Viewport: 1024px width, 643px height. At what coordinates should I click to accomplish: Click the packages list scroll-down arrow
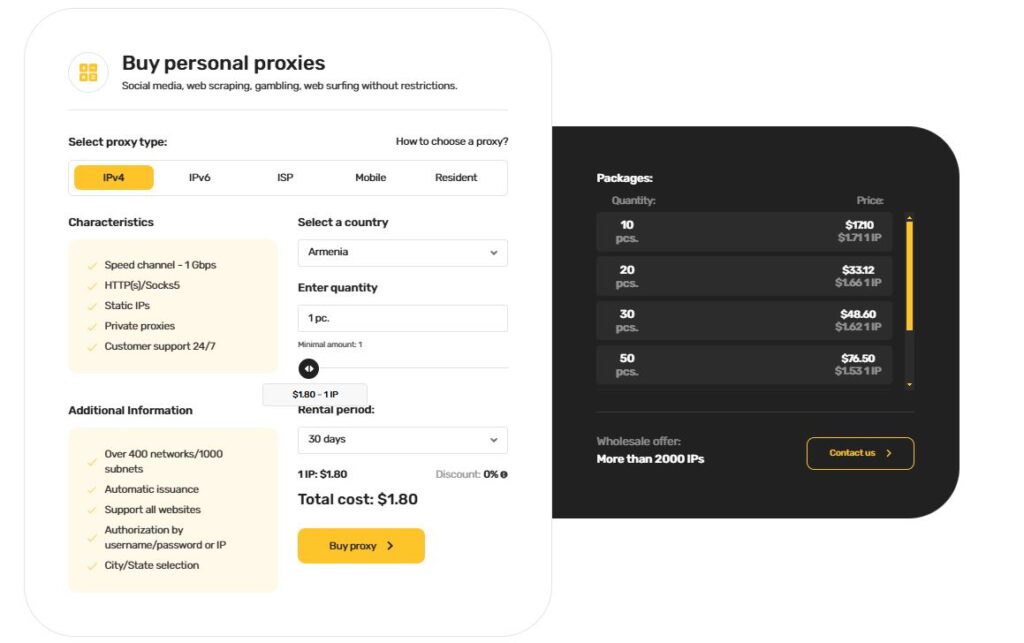[x=909, y=384]
